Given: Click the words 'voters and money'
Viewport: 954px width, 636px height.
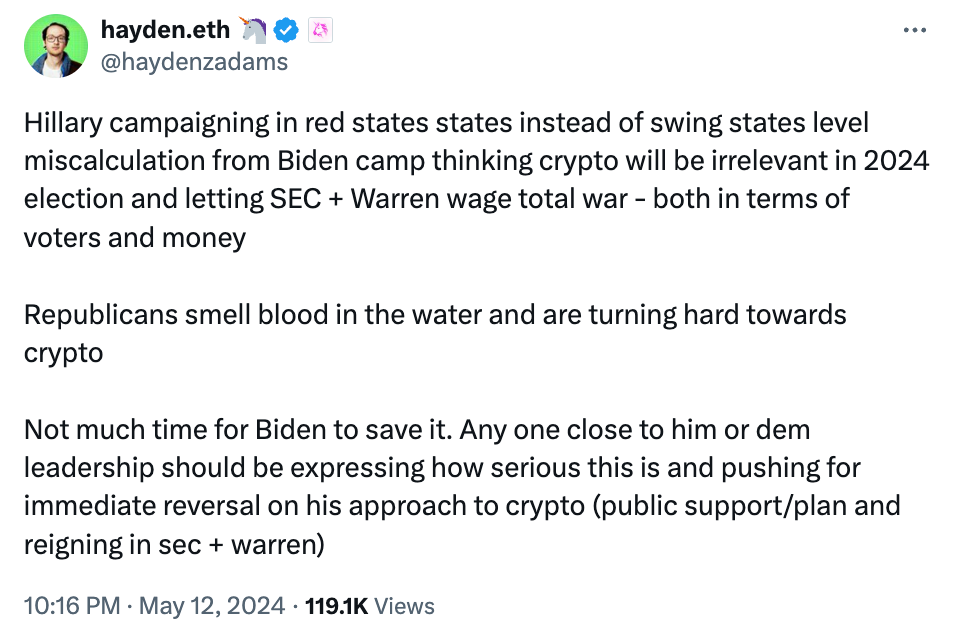Looking at the screenshot, I should coord(135,237).
